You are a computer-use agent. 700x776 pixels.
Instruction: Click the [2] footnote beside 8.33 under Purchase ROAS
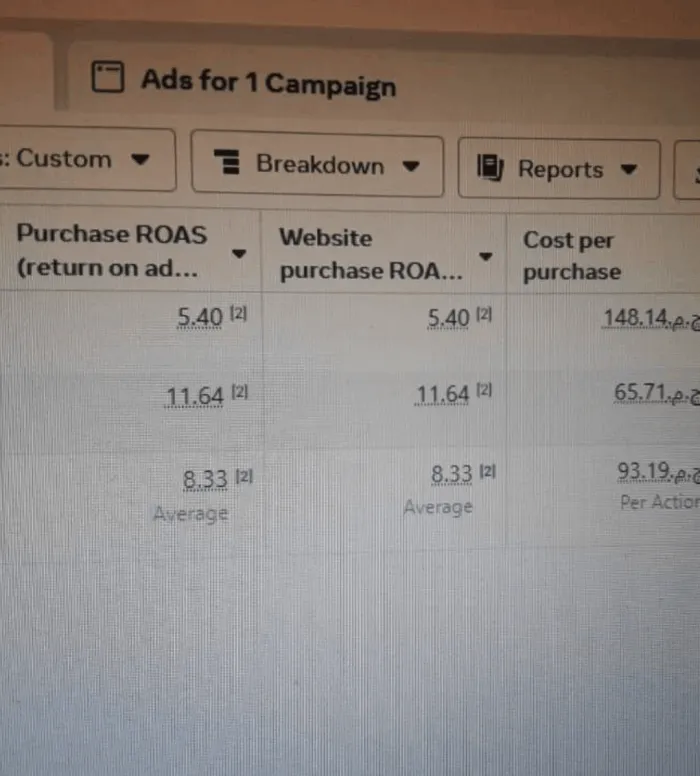click(244, 477)
